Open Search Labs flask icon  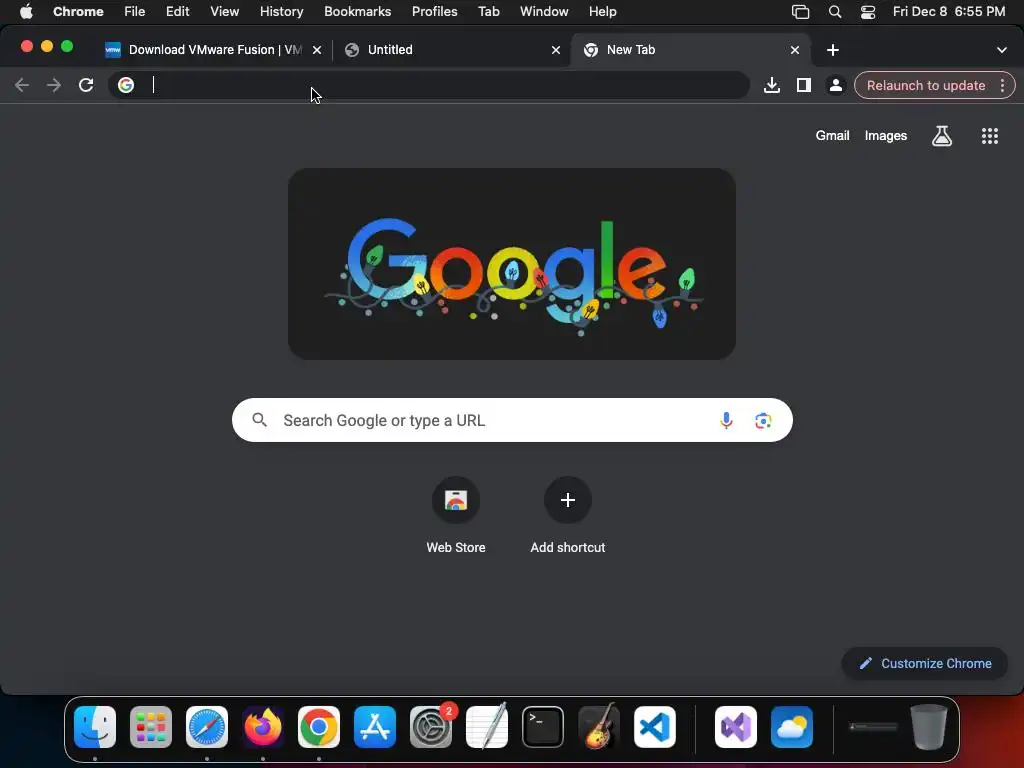pos(942,136)
